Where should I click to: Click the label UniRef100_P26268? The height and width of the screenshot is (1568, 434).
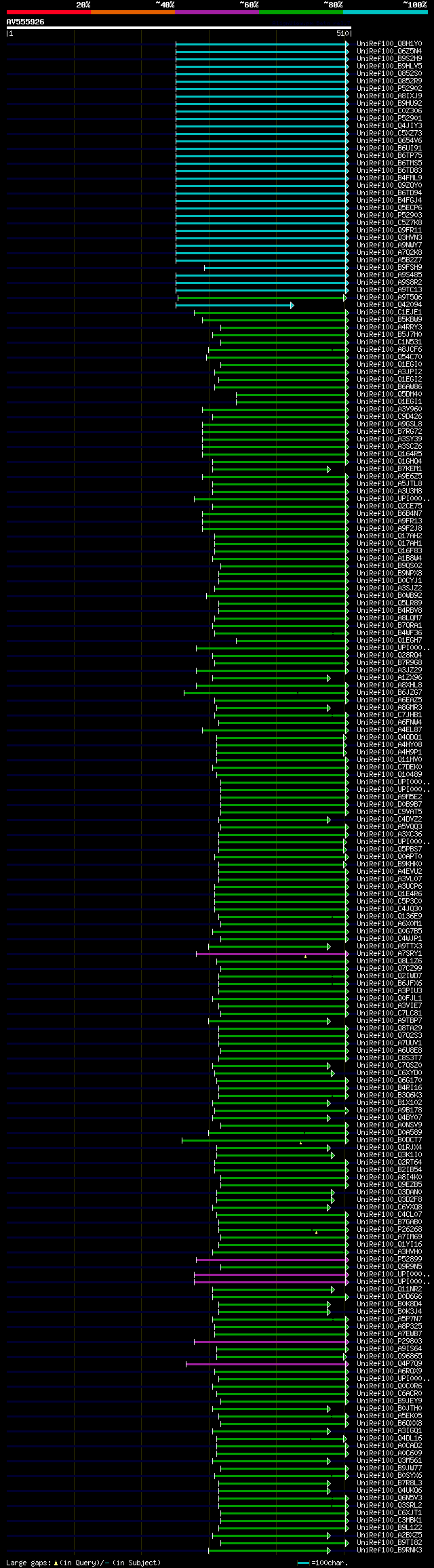click(x=389, y=1230)
